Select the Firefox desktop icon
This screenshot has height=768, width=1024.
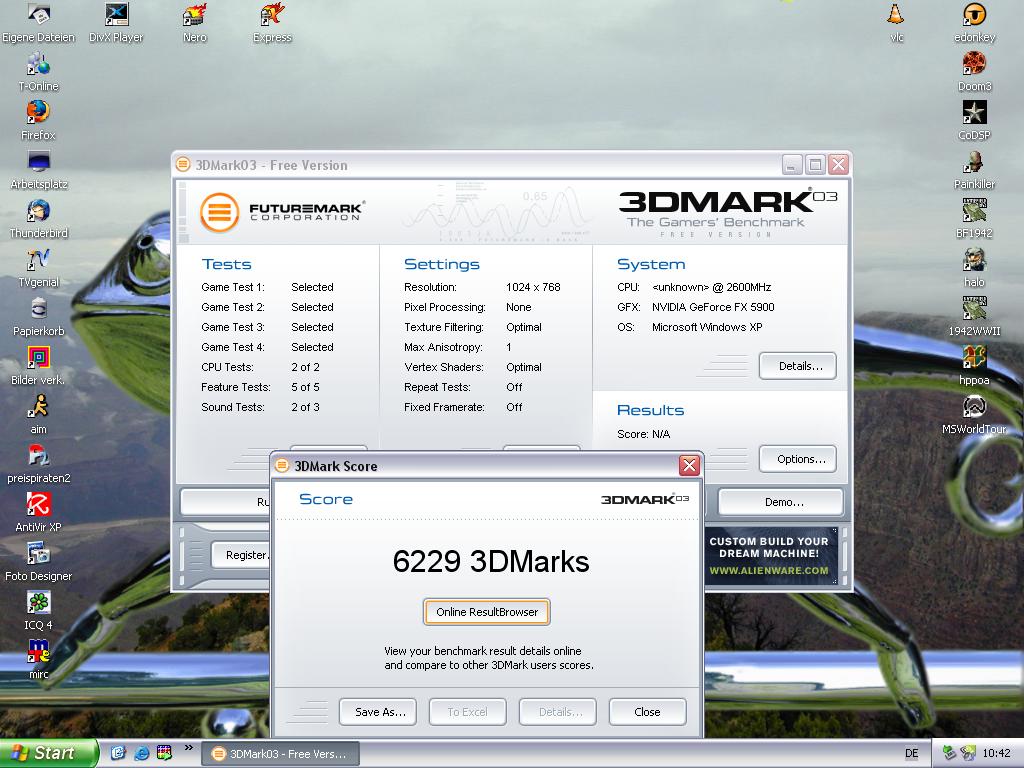[x=39, y=121]
